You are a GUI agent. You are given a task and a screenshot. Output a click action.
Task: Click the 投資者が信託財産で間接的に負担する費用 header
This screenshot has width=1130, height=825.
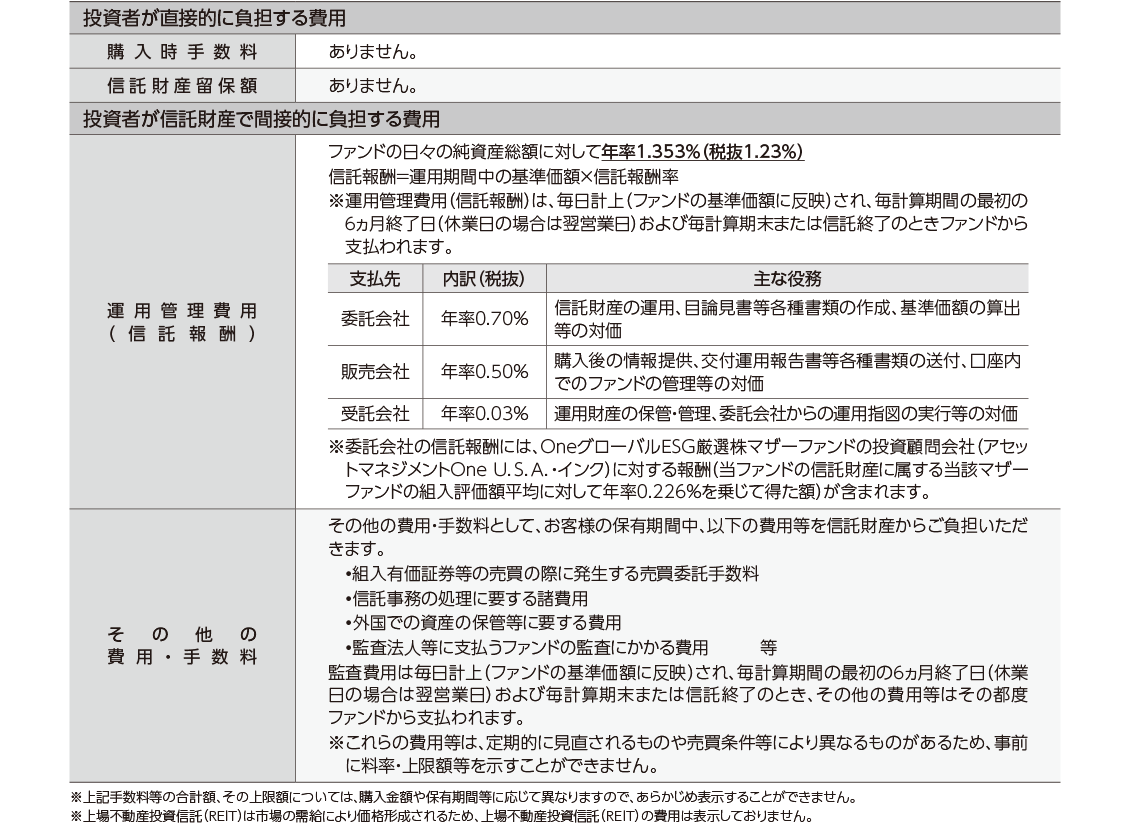point(260,119)
